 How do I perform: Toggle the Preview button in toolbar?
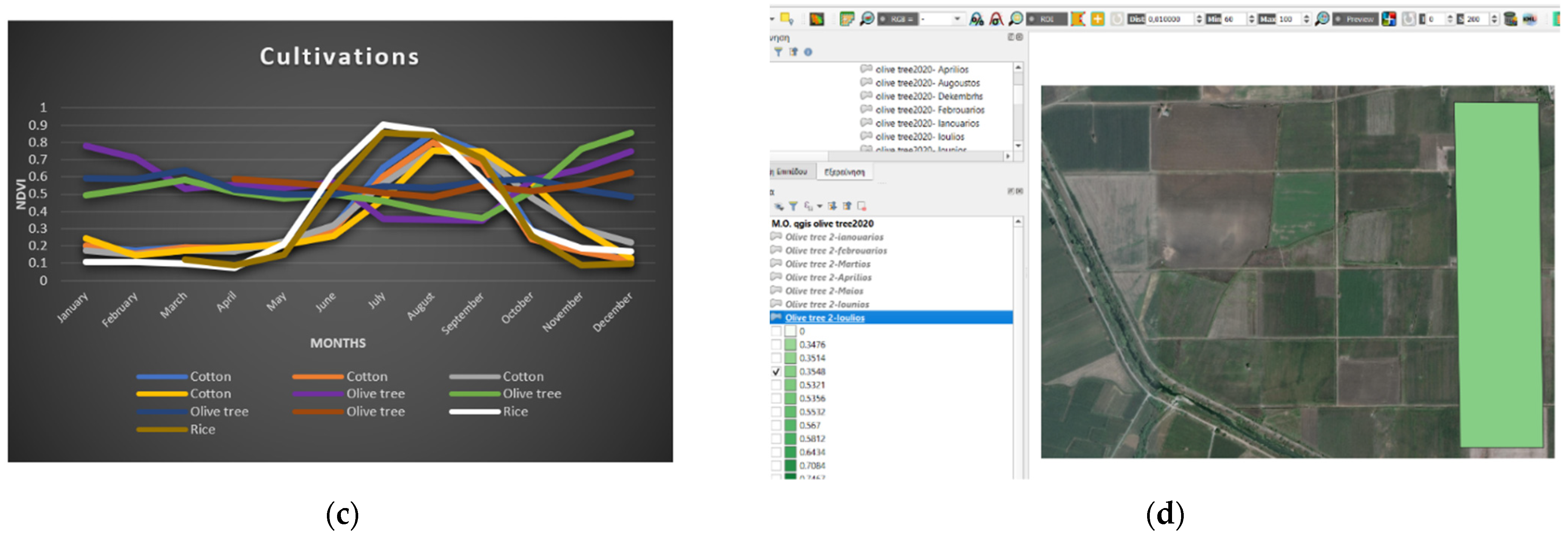pos(1355,19)
